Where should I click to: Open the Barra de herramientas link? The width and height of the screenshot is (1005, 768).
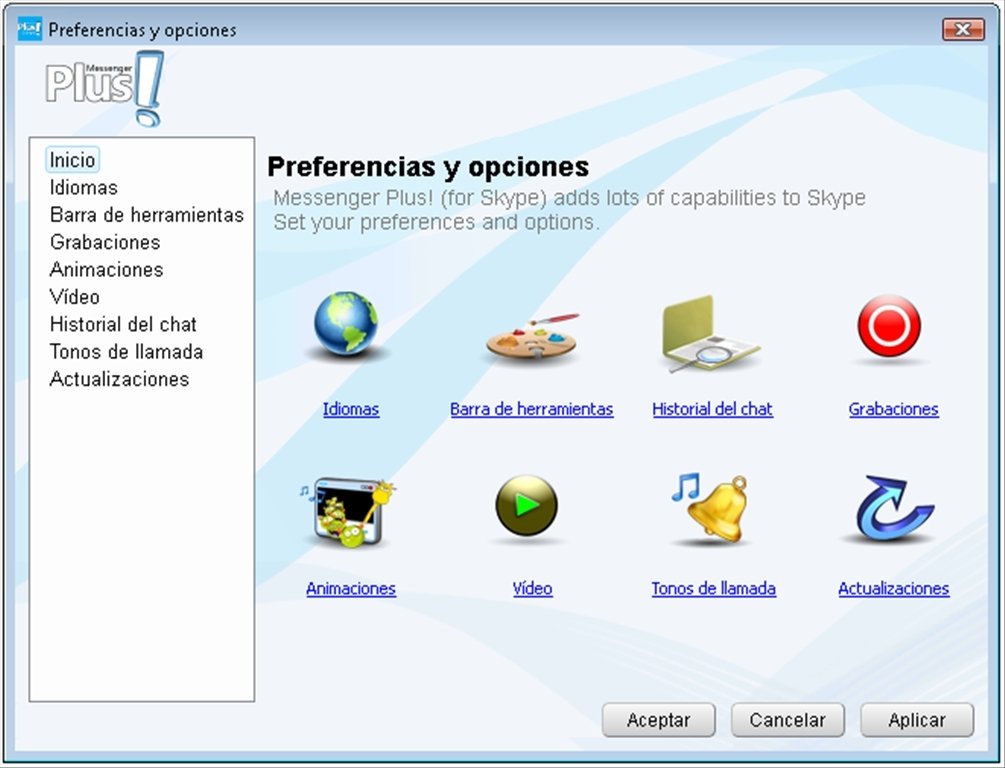(x=531, y=409)
